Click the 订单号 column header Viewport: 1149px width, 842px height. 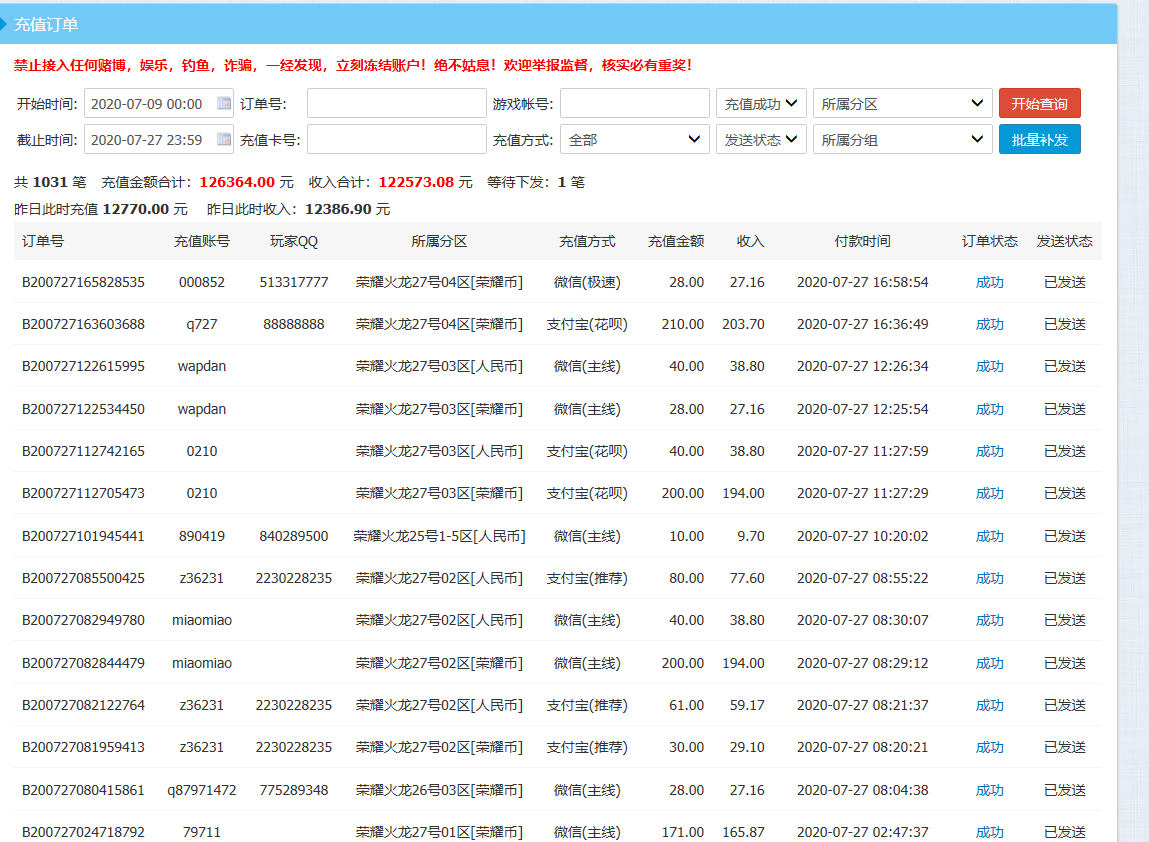click(x=43, y=241)
